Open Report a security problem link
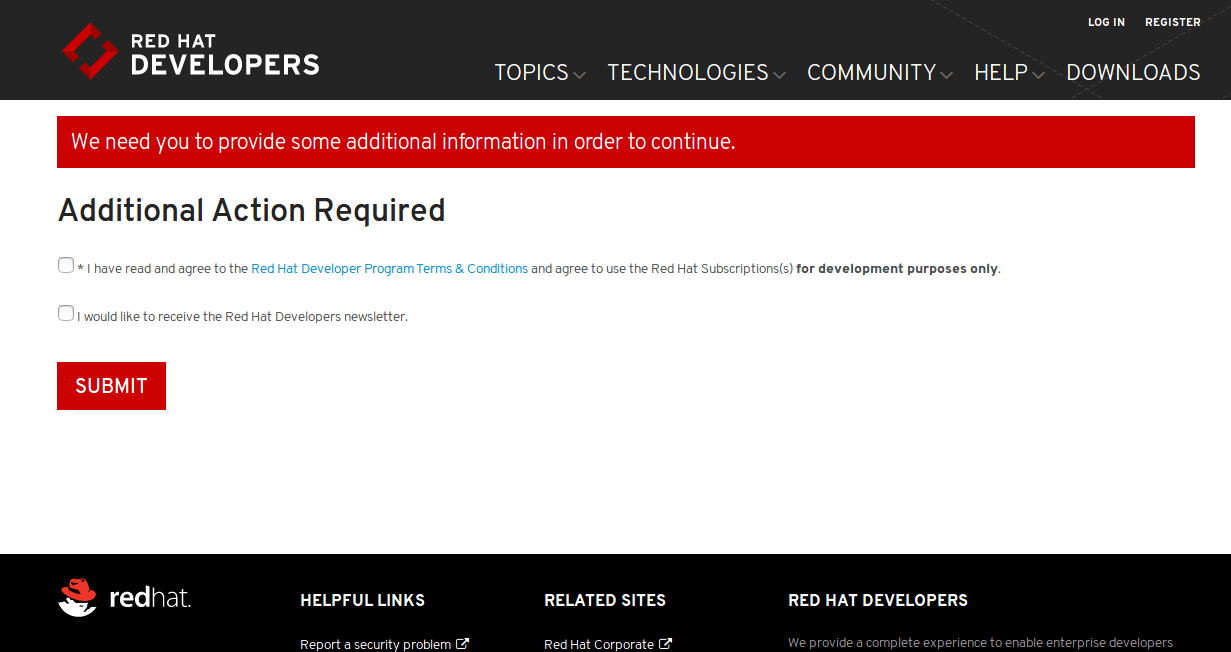Screen dimensions: 1231x652 [x=375, y=645]
